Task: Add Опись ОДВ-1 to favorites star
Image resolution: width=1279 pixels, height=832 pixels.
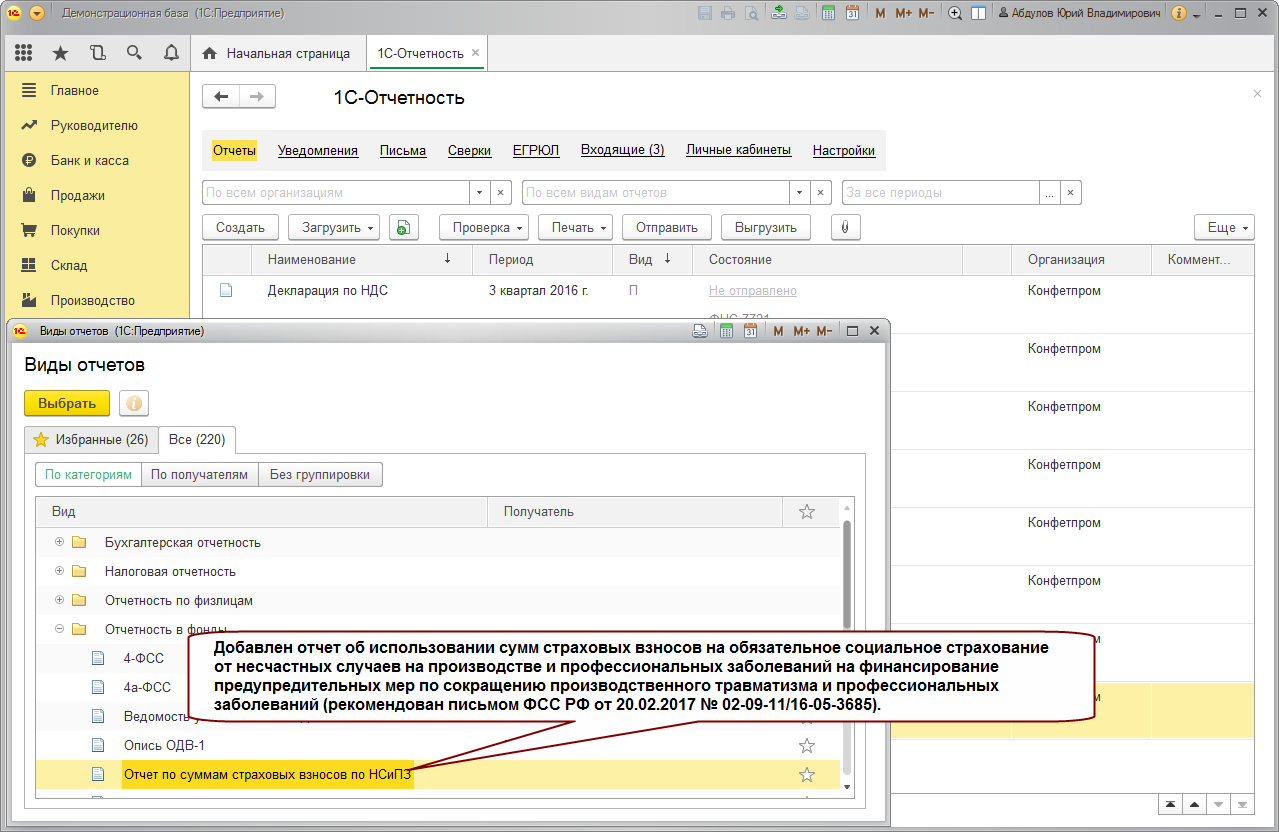Action: (806, 746)
